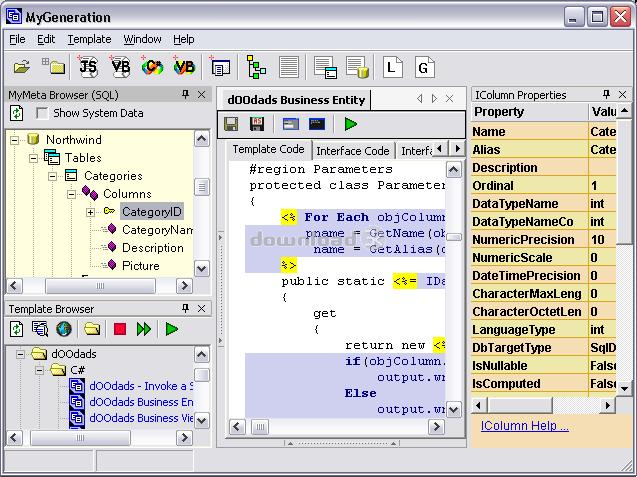The width and height of the screenshot is (637, 477).
Task: Select the Picture column in tree
Action: click(141, 265)
